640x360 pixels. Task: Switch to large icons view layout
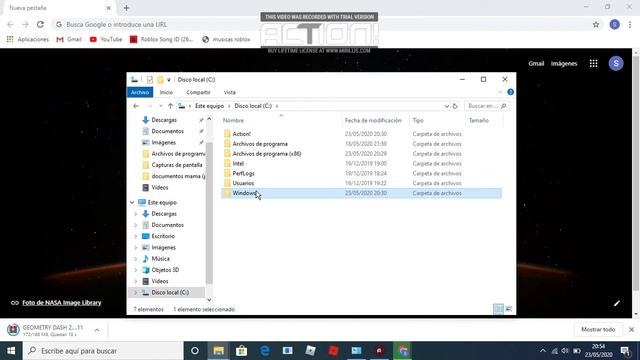click(x=509, y=309)
